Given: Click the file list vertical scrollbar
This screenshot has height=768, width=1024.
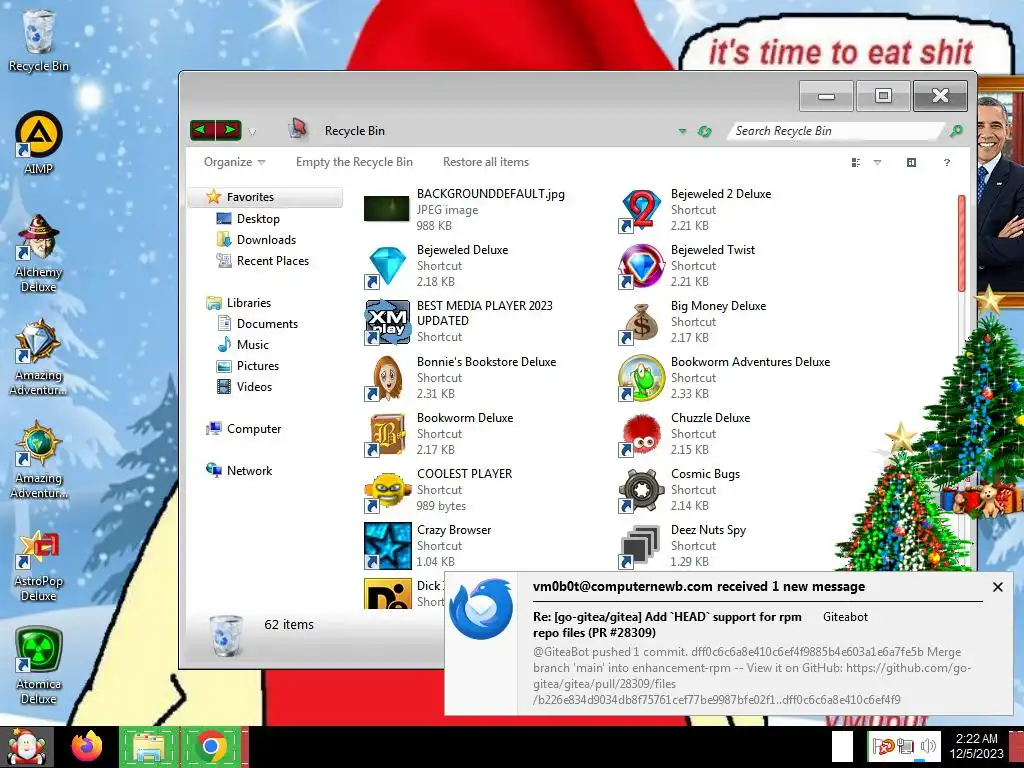Looking at the screenshot, I should [961, 243].
